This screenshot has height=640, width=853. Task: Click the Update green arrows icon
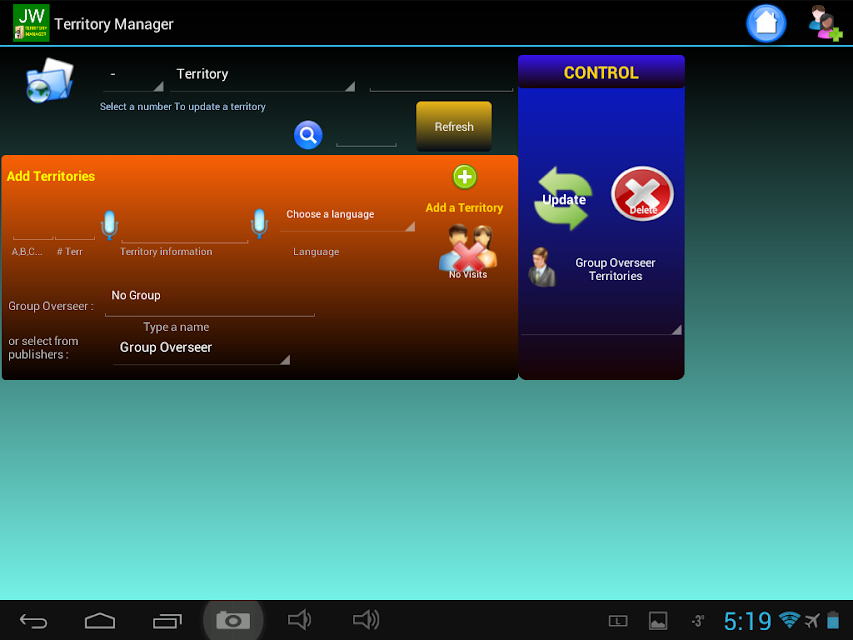(x=563, y=199)
